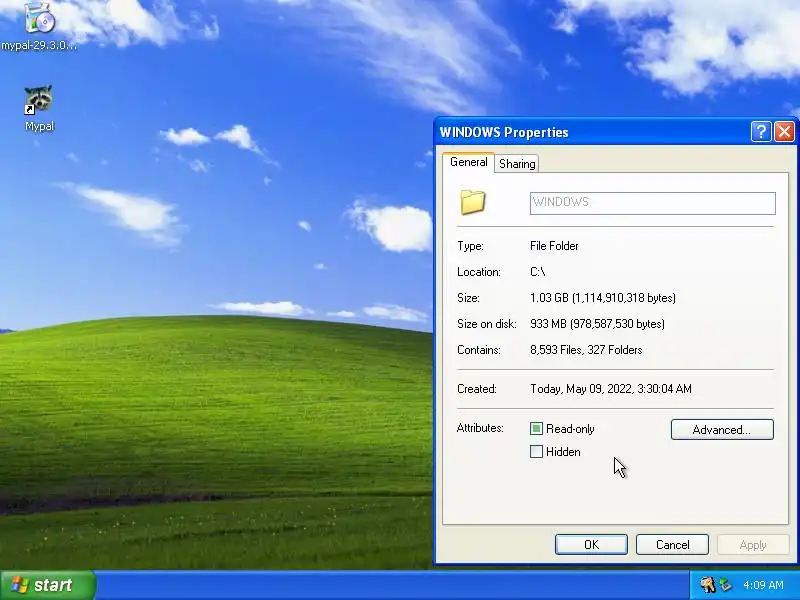800x600 pixels.
Task: Click the keys security tray icon
Action: [x=707, y=585]
